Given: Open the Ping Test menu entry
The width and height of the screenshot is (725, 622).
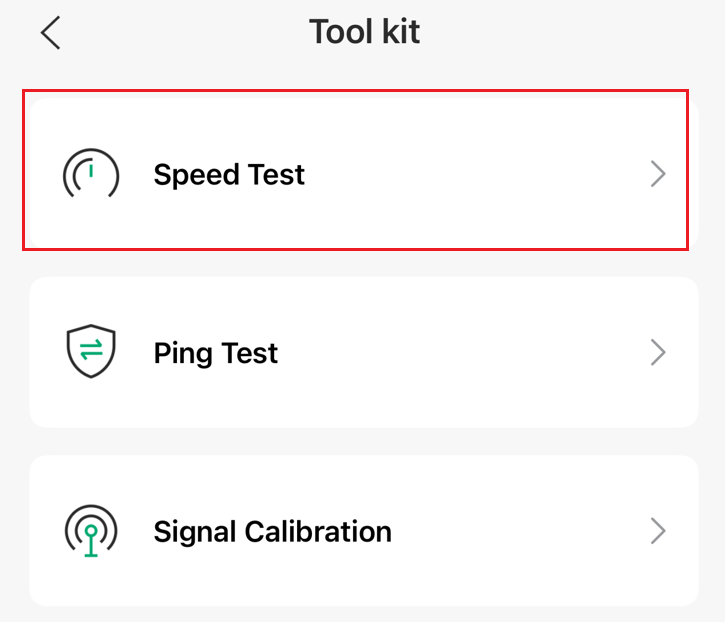Looking at the screenshot, I should point(400,352).
